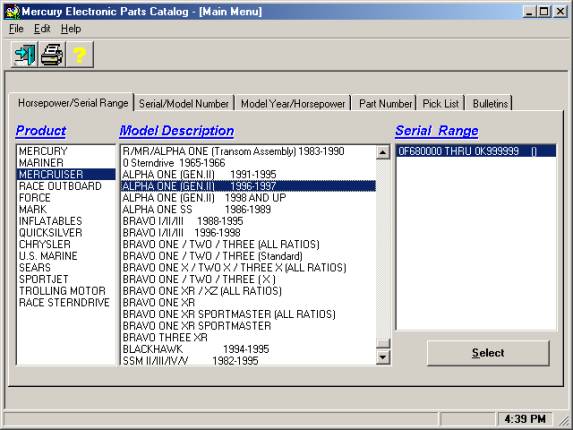573x430 pixels.
Task: Select U.S. MARINE product
Action: point(66,256)
